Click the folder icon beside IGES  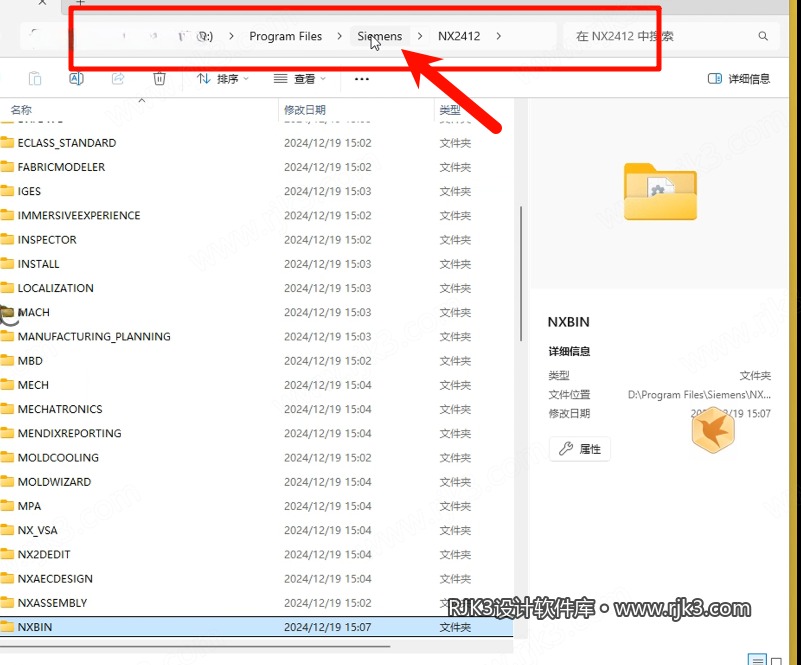7,191
